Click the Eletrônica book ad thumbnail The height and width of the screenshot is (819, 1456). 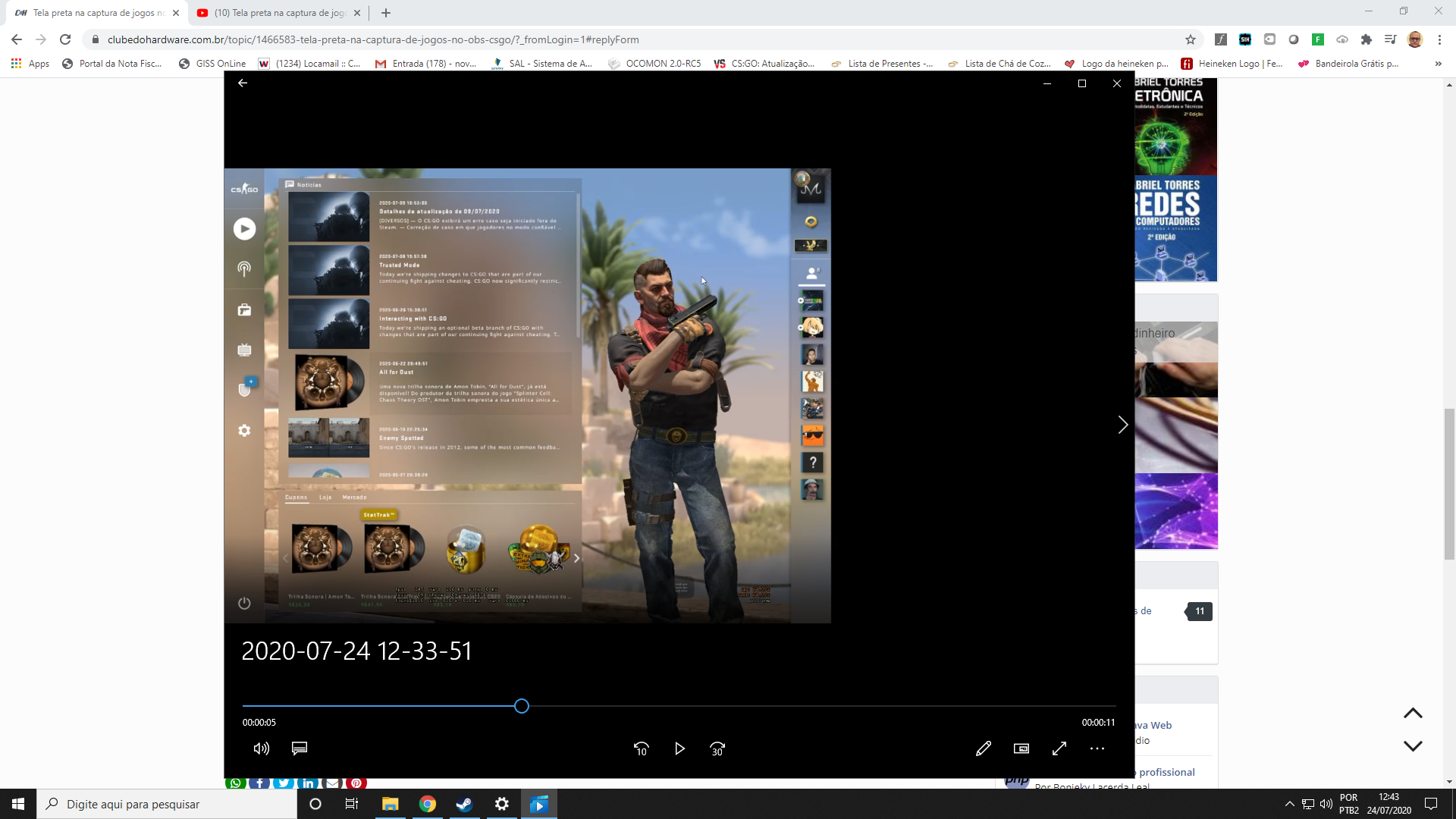pos(1175,126)
